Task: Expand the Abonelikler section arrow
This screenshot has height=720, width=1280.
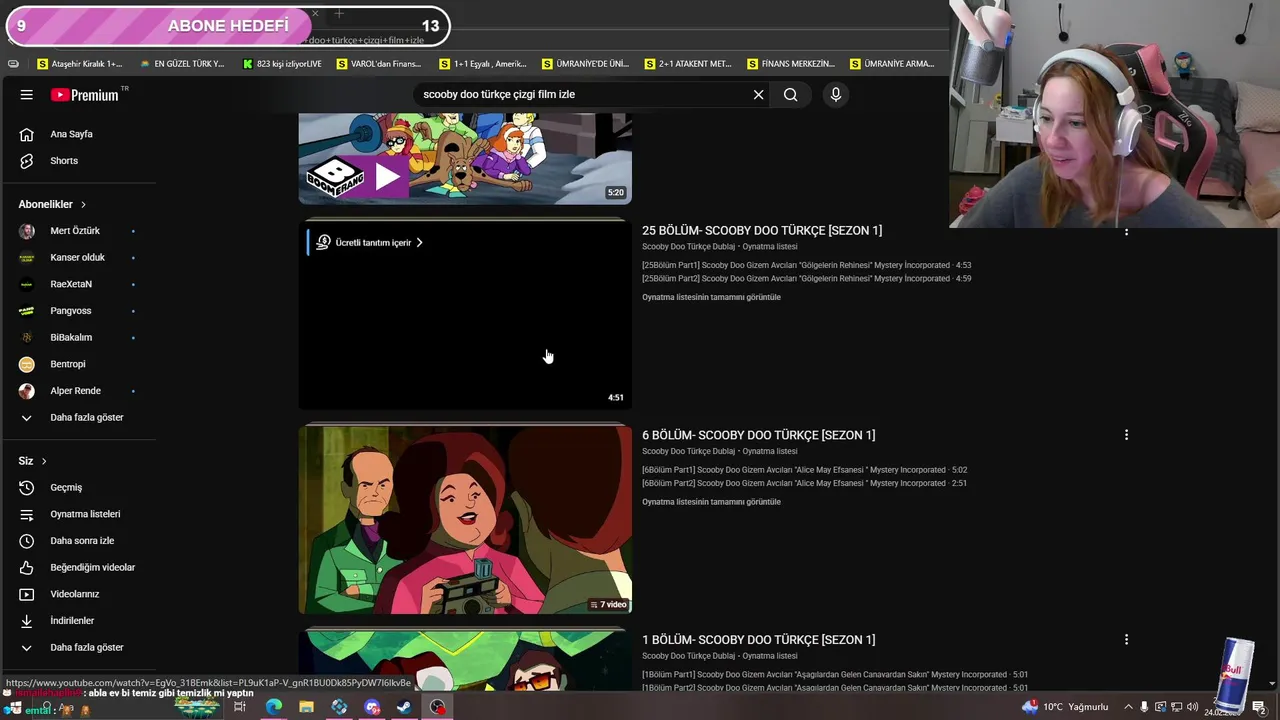Action: coord(83,204)
